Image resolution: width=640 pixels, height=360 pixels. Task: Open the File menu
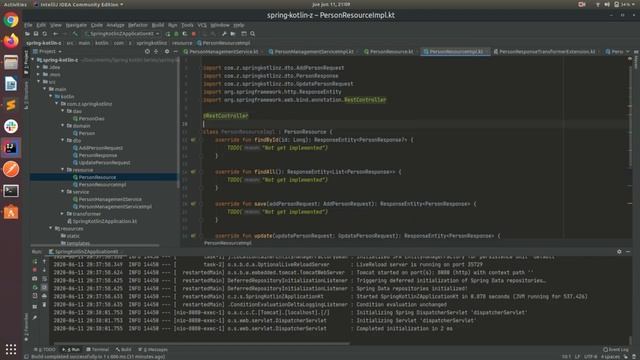(28, 25)
